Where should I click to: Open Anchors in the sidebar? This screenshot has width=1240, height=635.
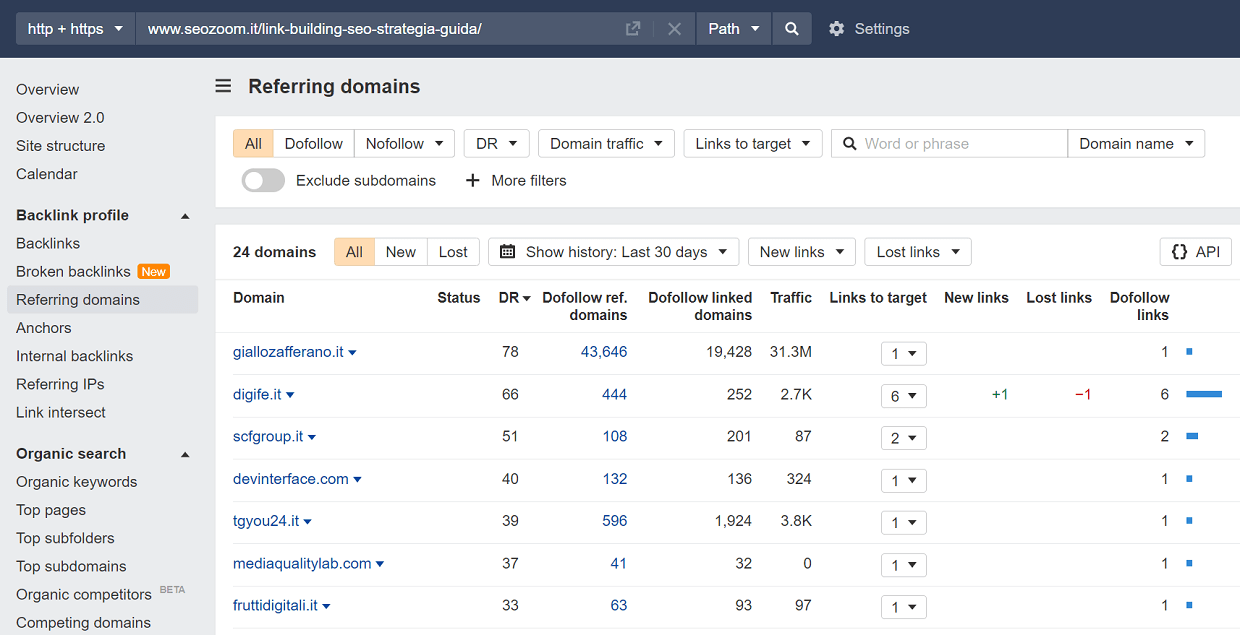44,328
